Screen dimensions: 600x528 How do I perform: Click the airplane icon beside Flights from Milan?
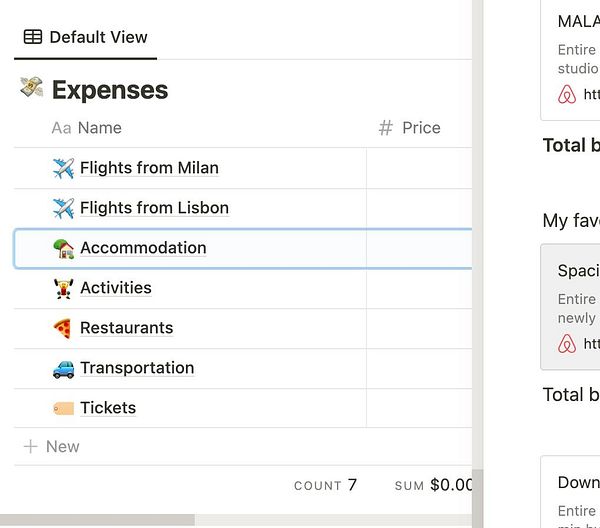tap(63, 168)
